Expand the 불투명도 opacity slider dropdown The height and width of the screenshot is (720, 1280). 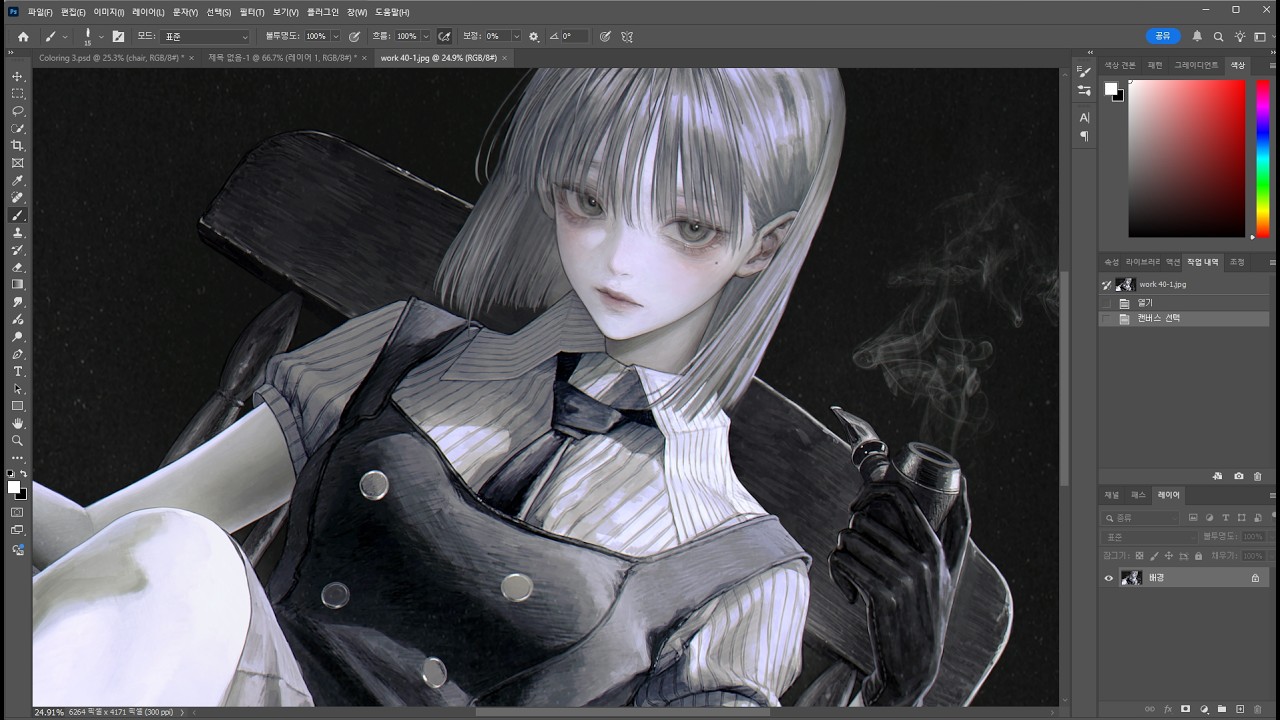(335, 36)
